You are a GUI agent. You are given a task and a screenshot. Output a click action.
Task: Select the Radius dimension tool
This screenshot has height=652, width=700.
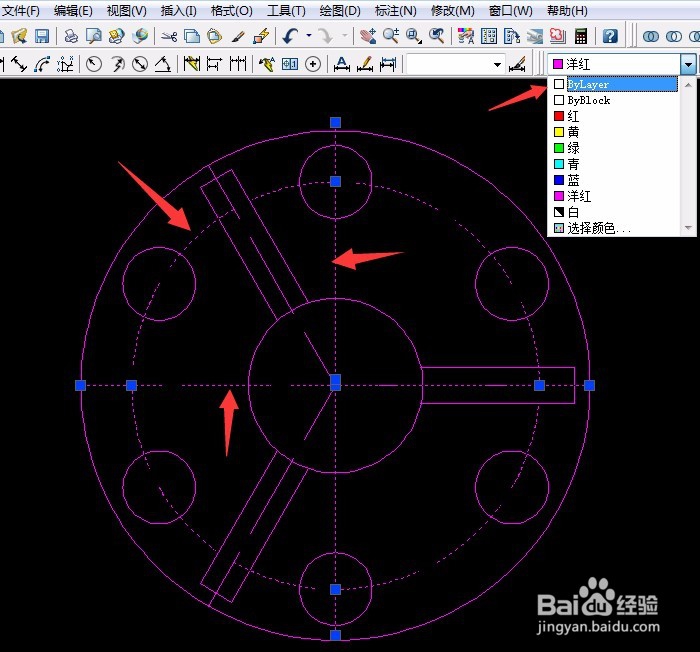pos(94,65)
